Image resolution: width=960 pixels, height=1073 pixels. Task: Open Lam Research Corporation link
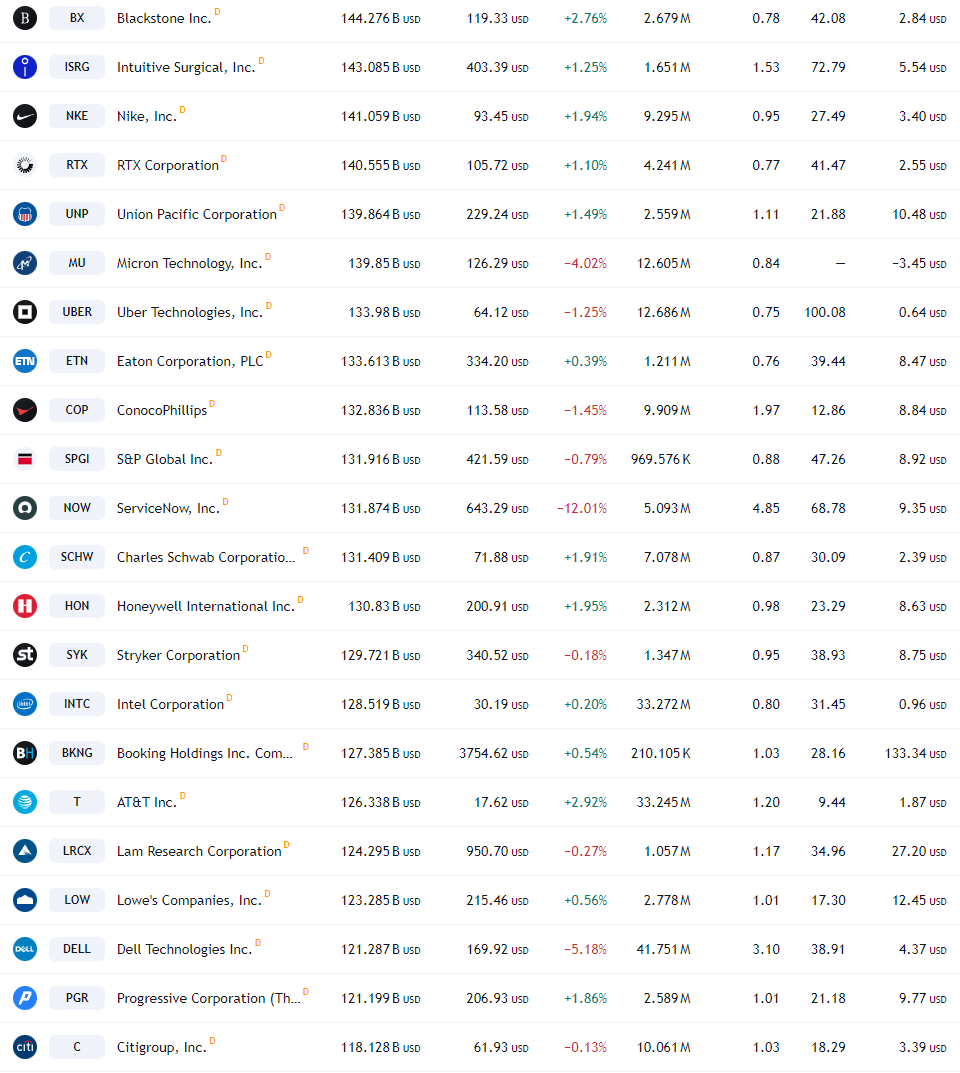[199, 851]
